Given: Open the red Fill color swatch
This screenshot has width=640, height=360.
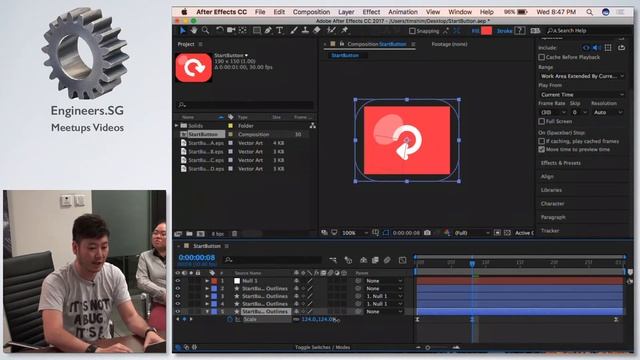Looking at the screenshot, I should [487, 31].
